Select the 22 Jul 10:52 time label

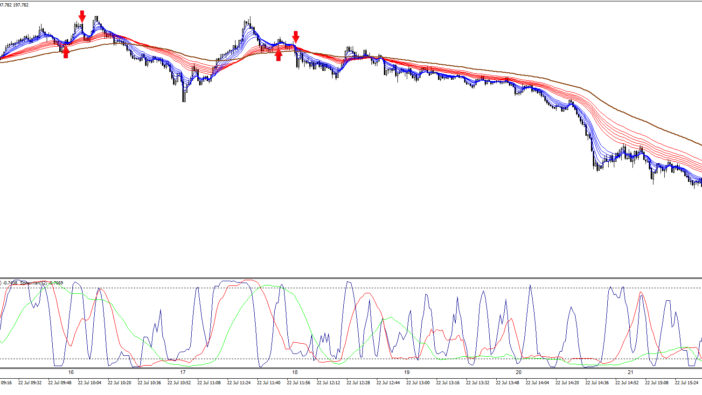pyautogui.click(x=180, y=383)
